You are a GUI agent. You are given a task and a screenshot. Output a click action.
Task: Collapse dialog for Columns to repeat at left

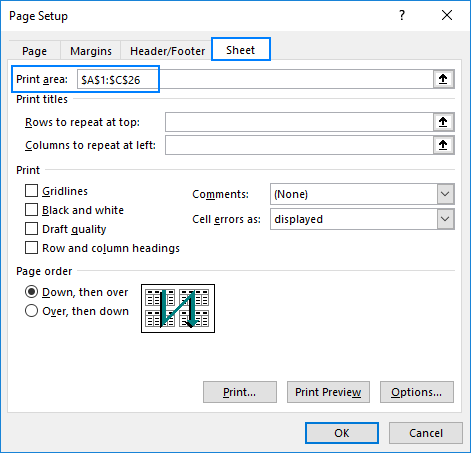(x=443, y=145)
